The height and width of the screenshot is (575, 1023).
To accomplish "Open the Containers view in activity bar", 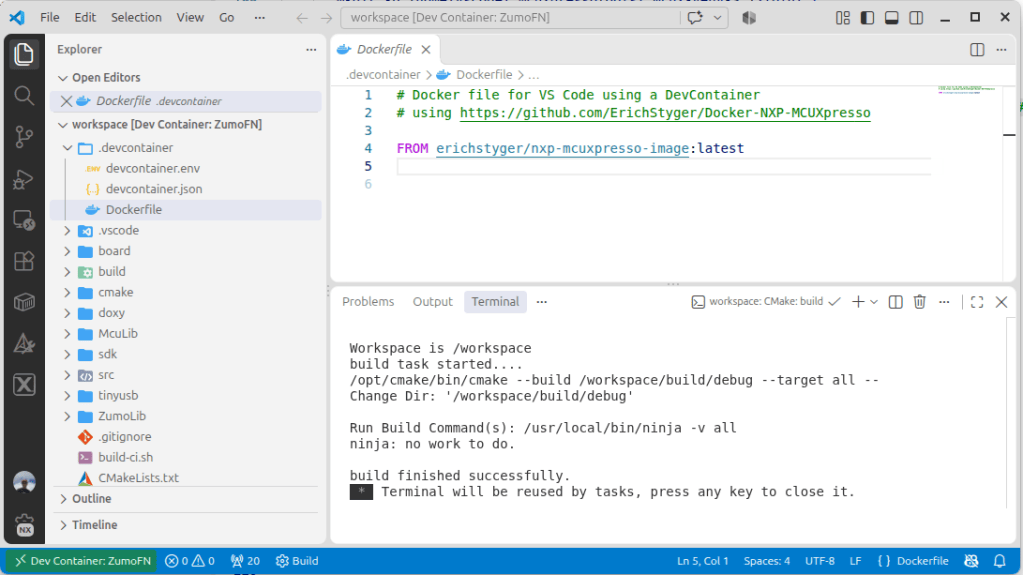I will pos(24,302).
